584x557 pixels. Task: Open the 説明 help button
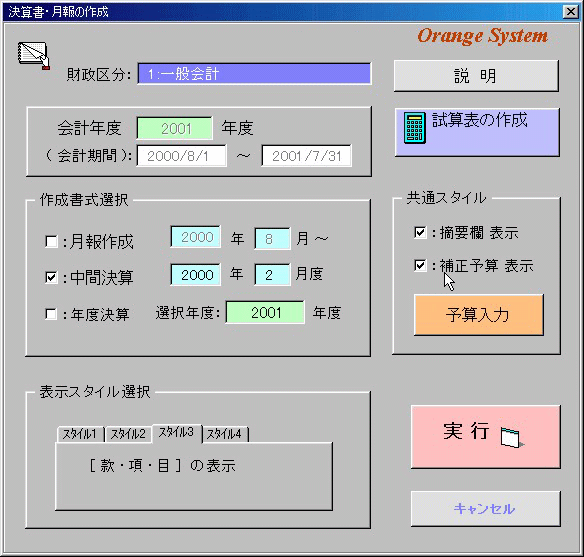point(476,76)
